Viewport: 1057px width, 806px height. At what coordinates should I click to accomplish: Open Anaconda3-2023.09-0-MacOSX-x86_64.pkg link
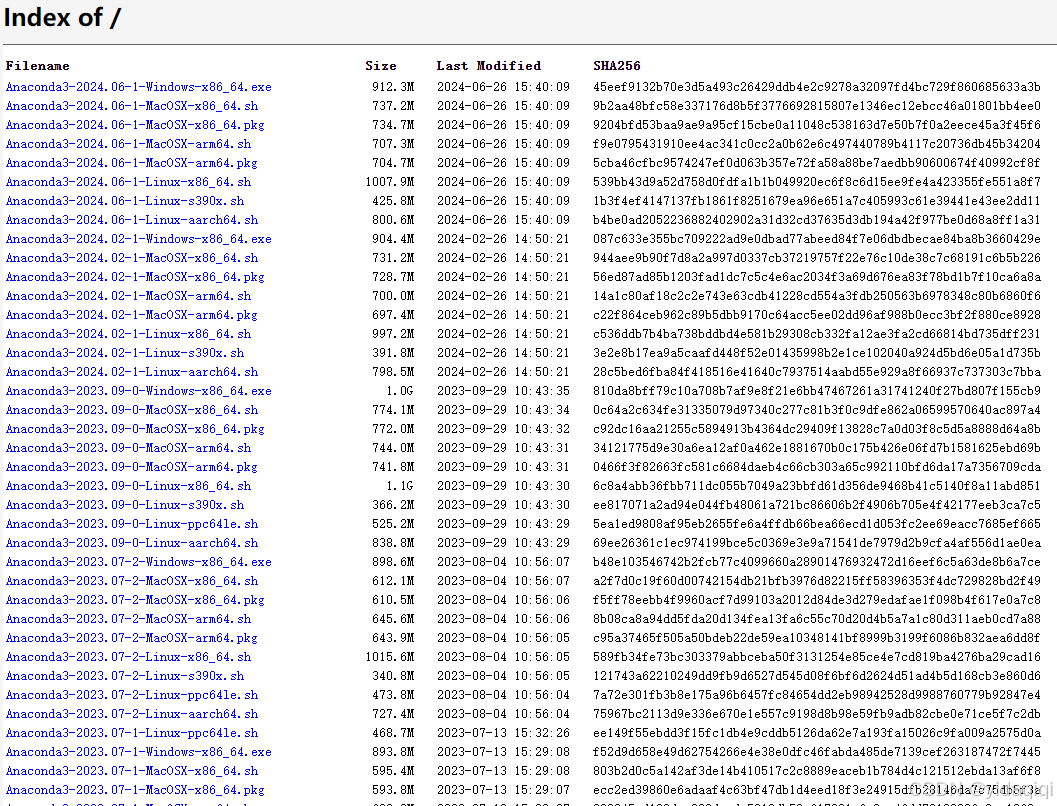tap(135, 429)
